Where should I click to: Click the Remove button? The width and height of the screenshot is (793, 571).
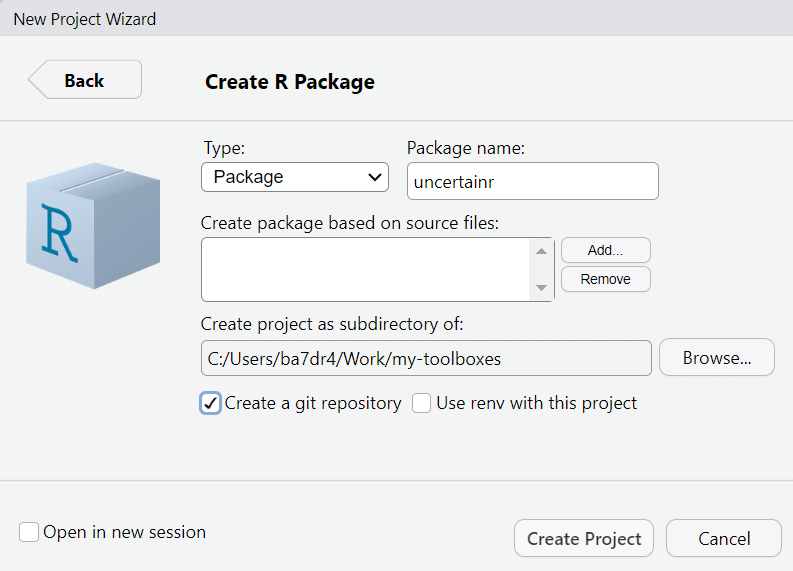(x=605, y=279)
